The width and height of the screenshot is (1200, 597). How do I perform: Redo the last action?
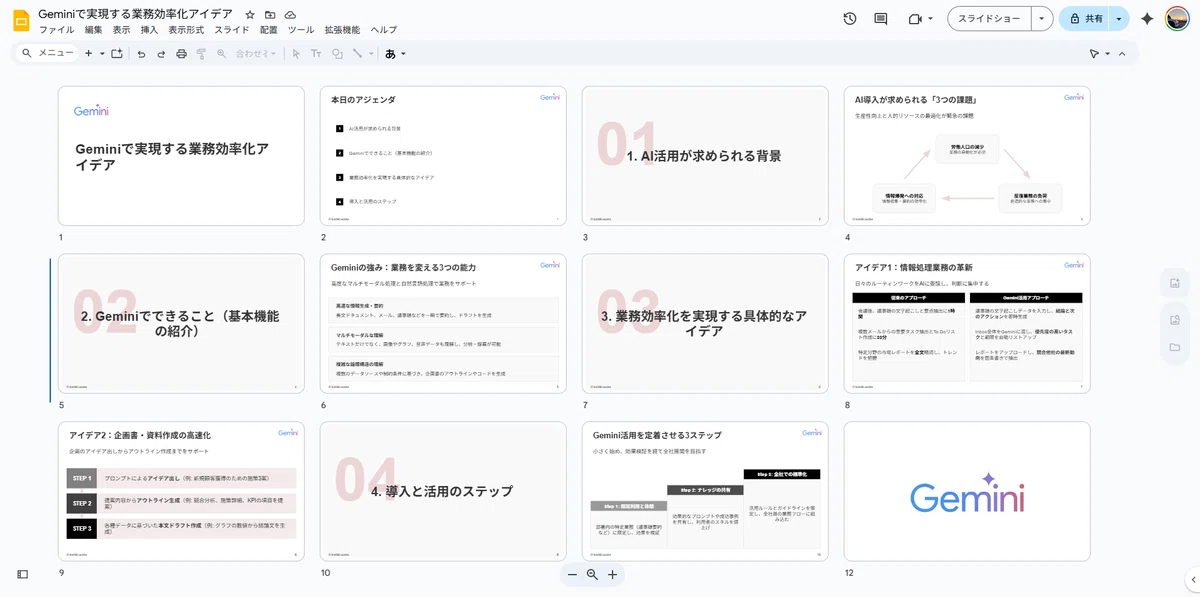(x=161, y=53)
